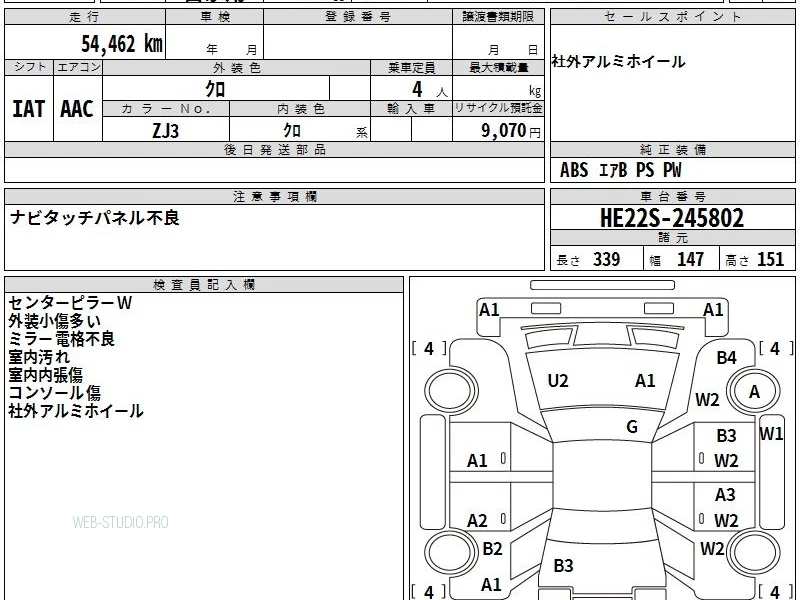Select inspector note 室内内張傷
This screenshot has width=800, height=600.
pos(45,375)
